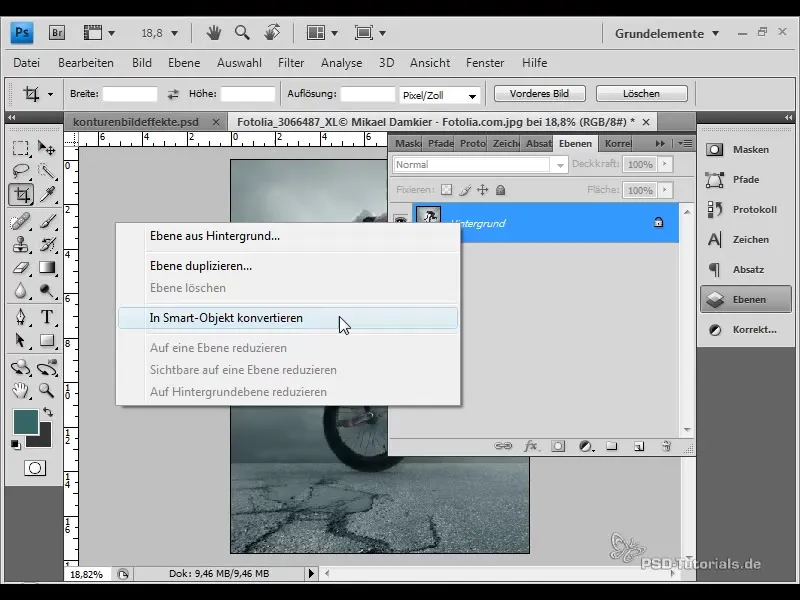Select the Gradient tool
Viewport: 800px width, 600px height.
47,267
